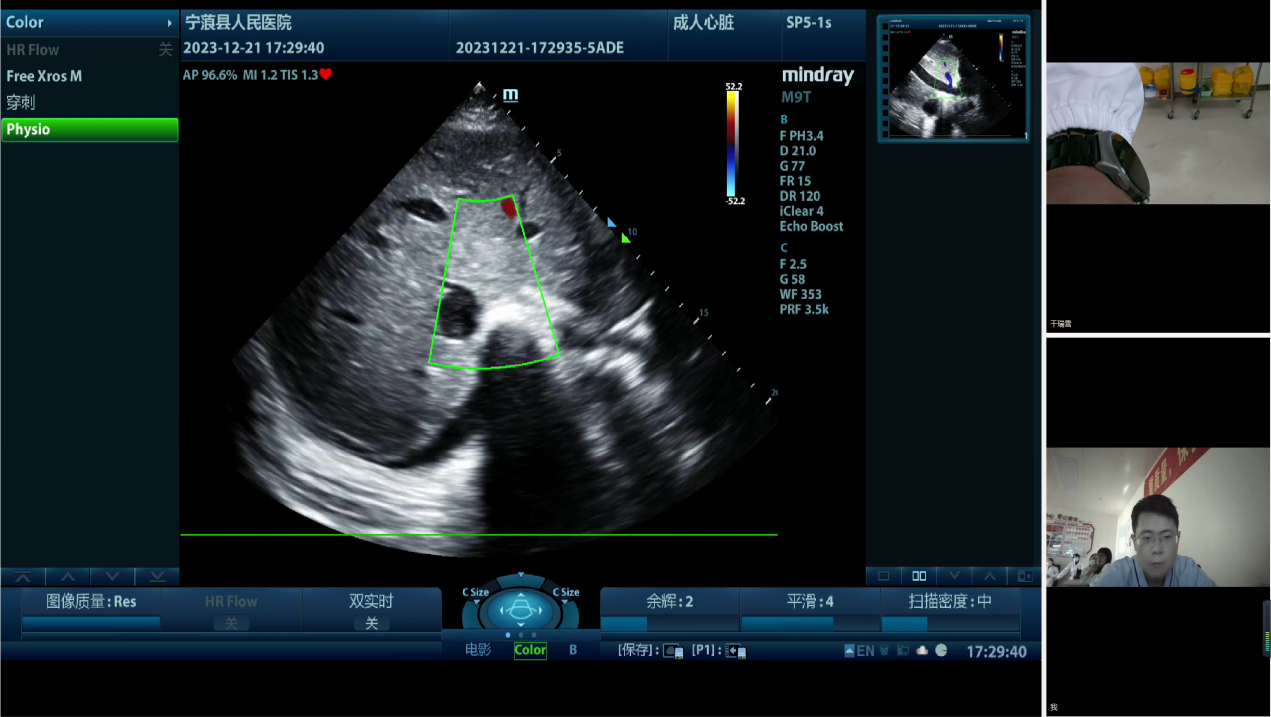
Task: Switch to the B mode tab
Action: 573,650
